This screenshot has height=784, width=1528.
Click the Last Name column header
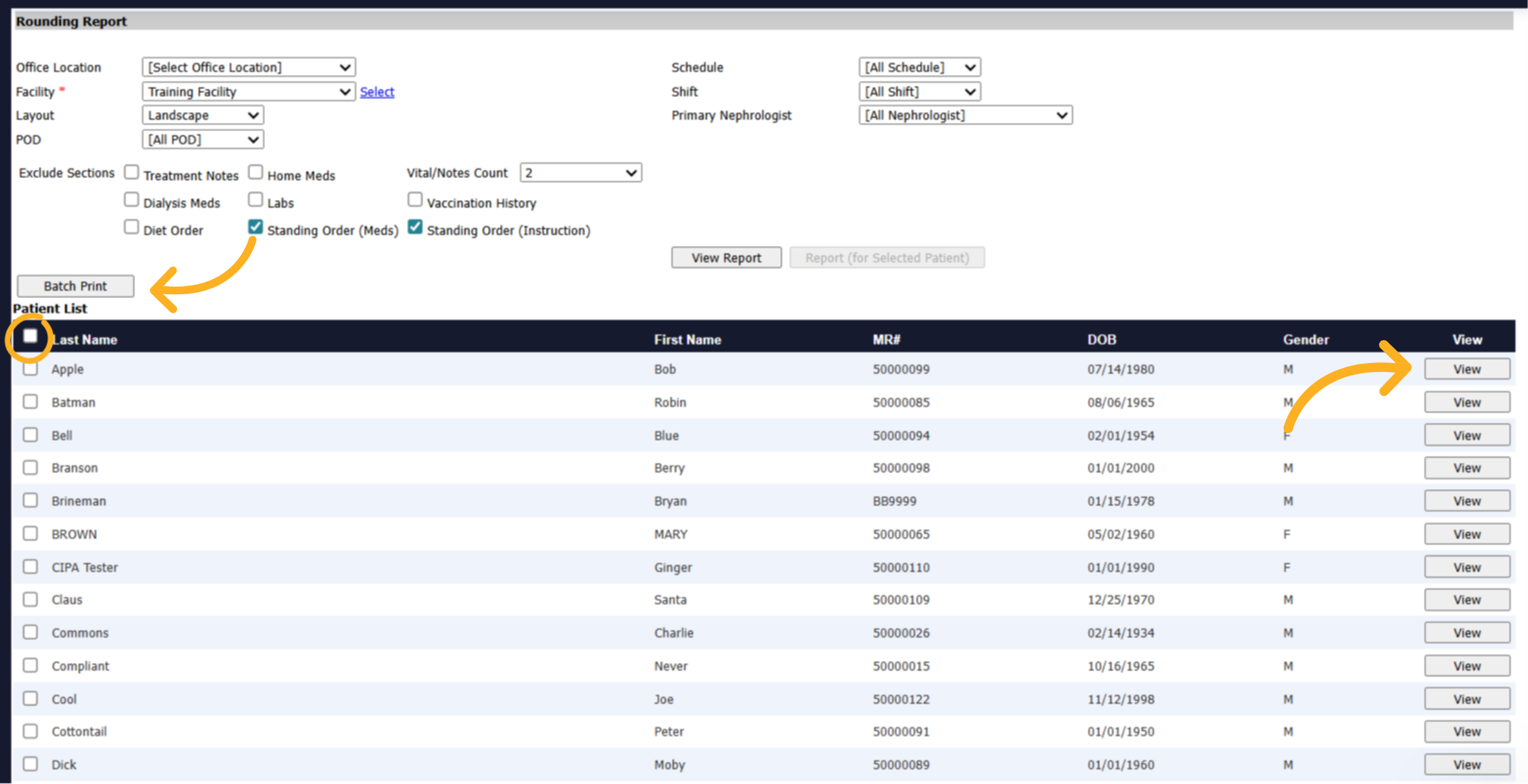click(85, 339)
